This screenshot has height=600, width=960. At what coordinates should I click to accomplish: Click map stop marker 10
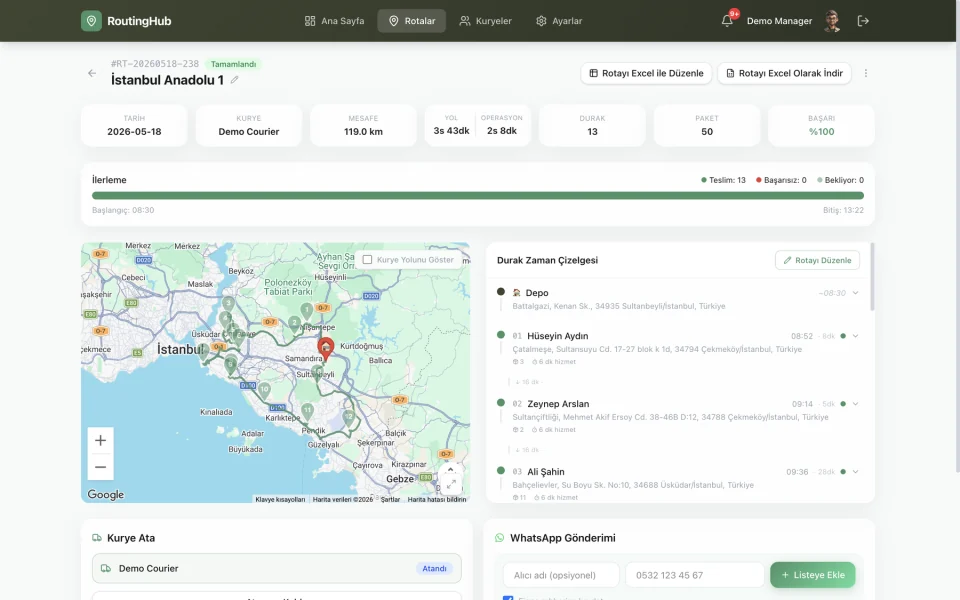pos(264,390)
